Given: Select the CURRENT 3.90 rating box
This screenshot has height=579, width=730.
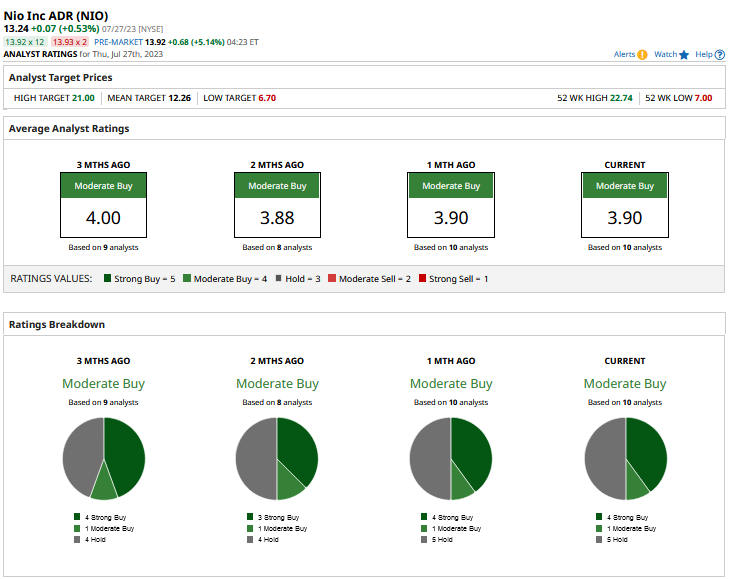Looking at the screenshot, I should coord(625,205).
